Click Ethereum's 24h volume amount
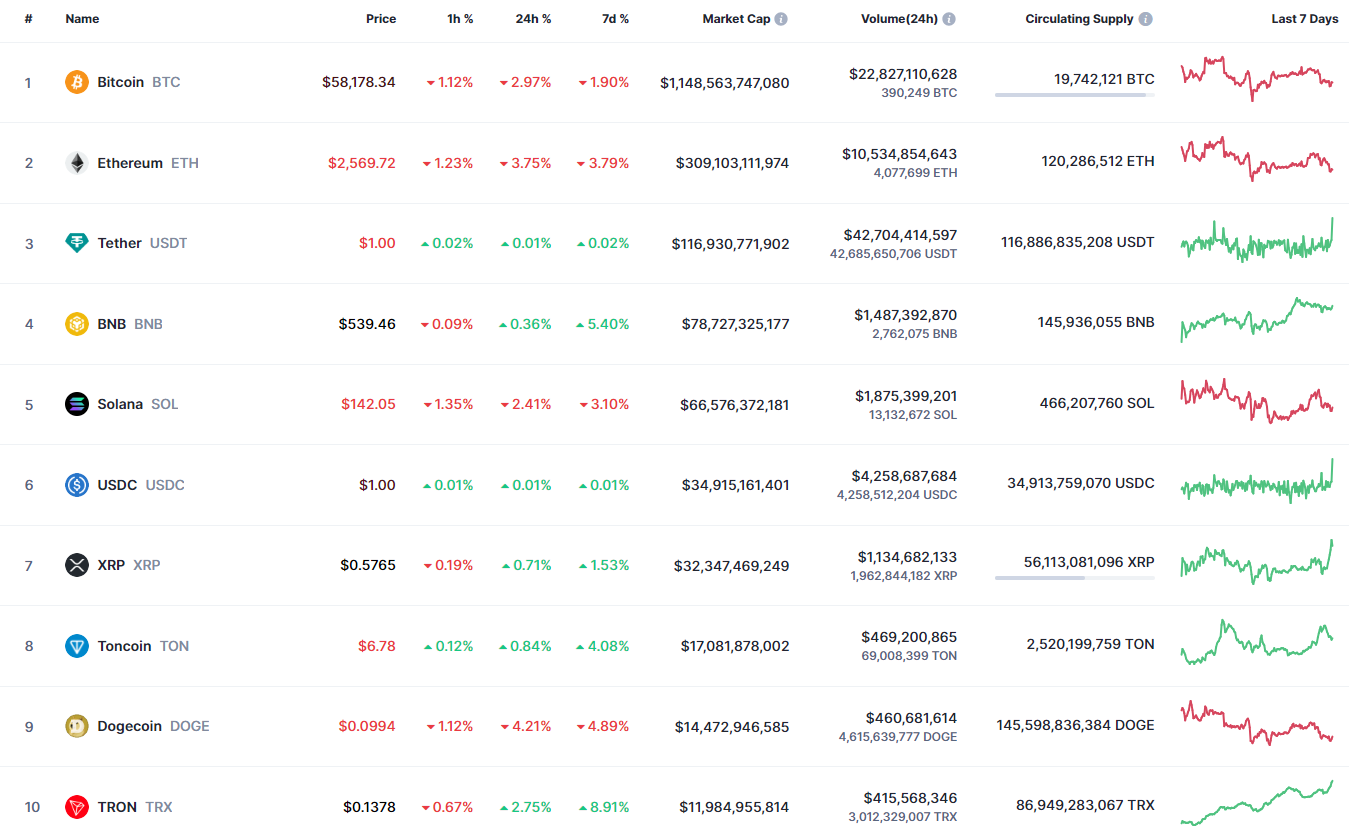Image resolution: width=1362 pixels, height=837 pixels. tap(899, 154)
